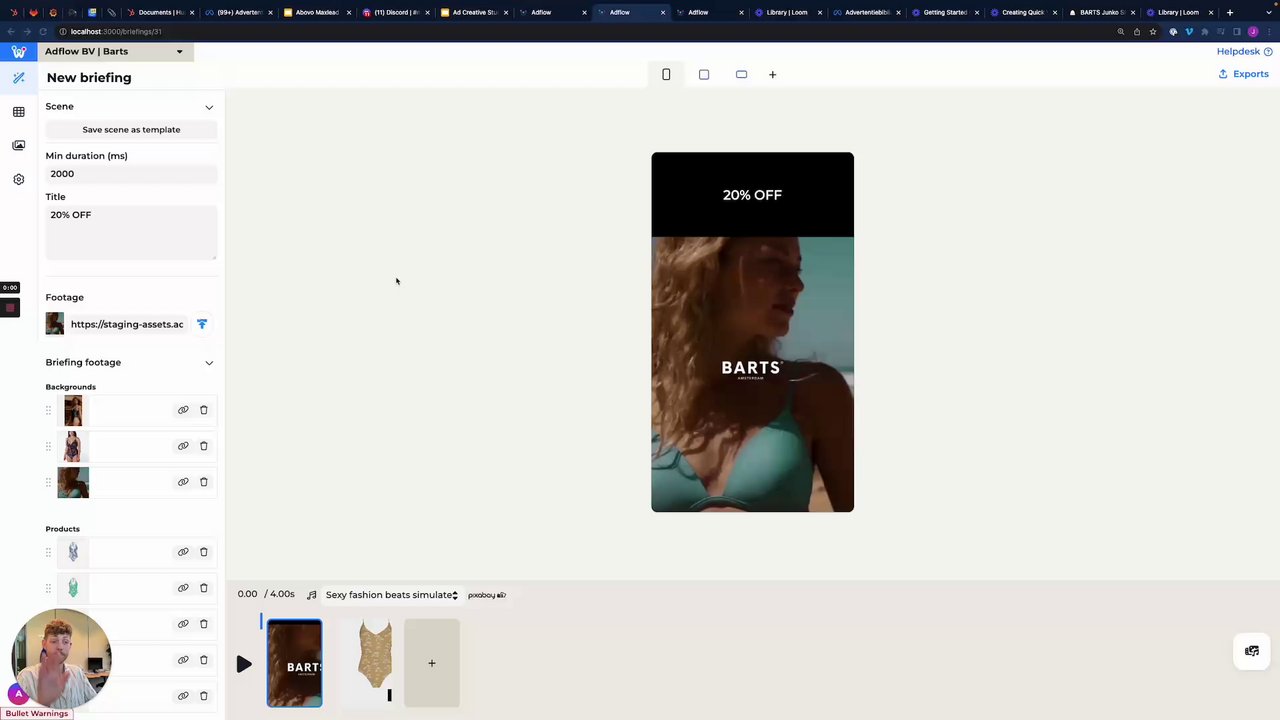1280x720 pixels.
Task: Link the third product footage item
Action: 183,624
